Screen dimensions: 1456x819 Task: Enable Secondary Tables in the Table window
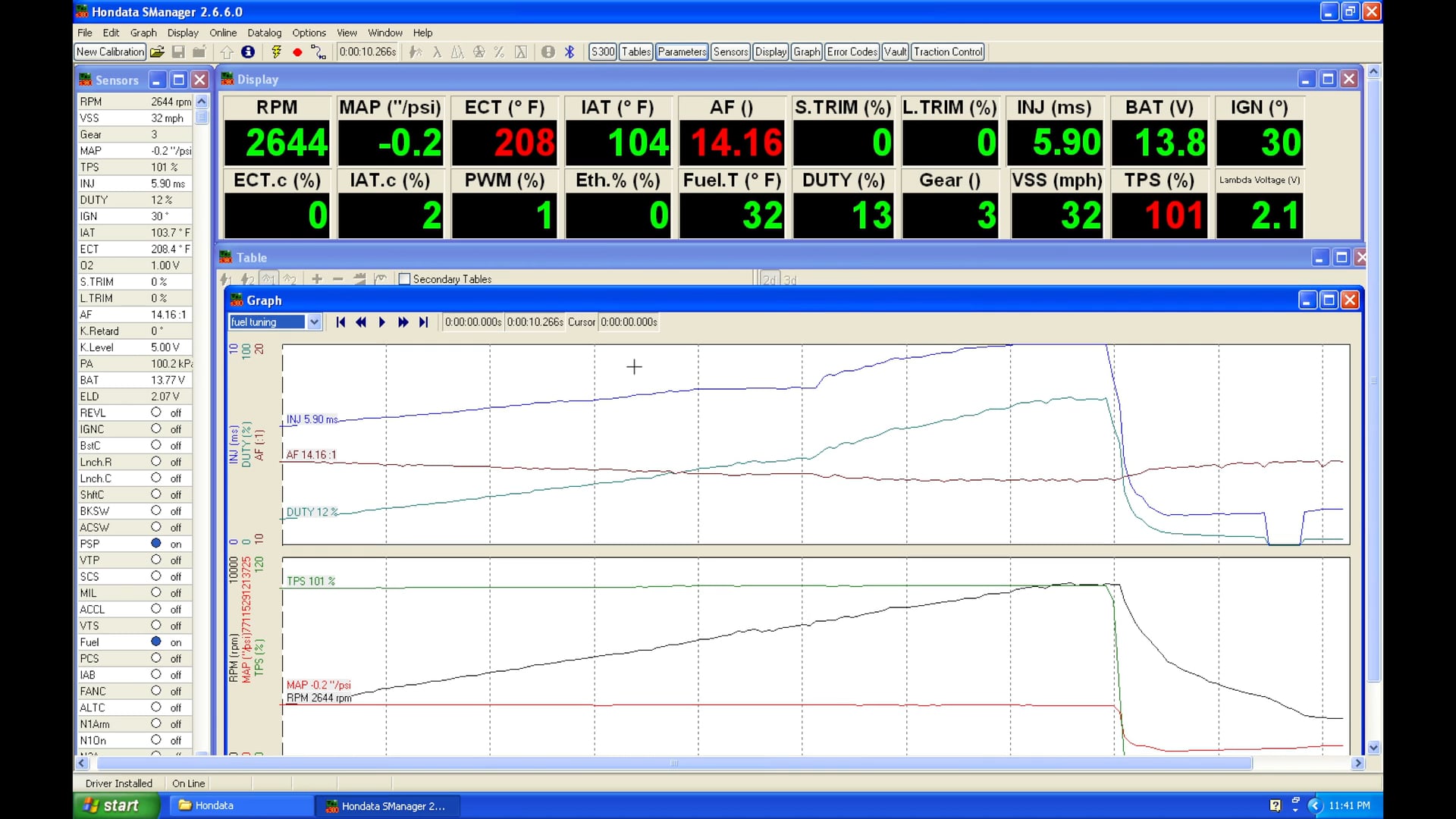tap(405, 279)
